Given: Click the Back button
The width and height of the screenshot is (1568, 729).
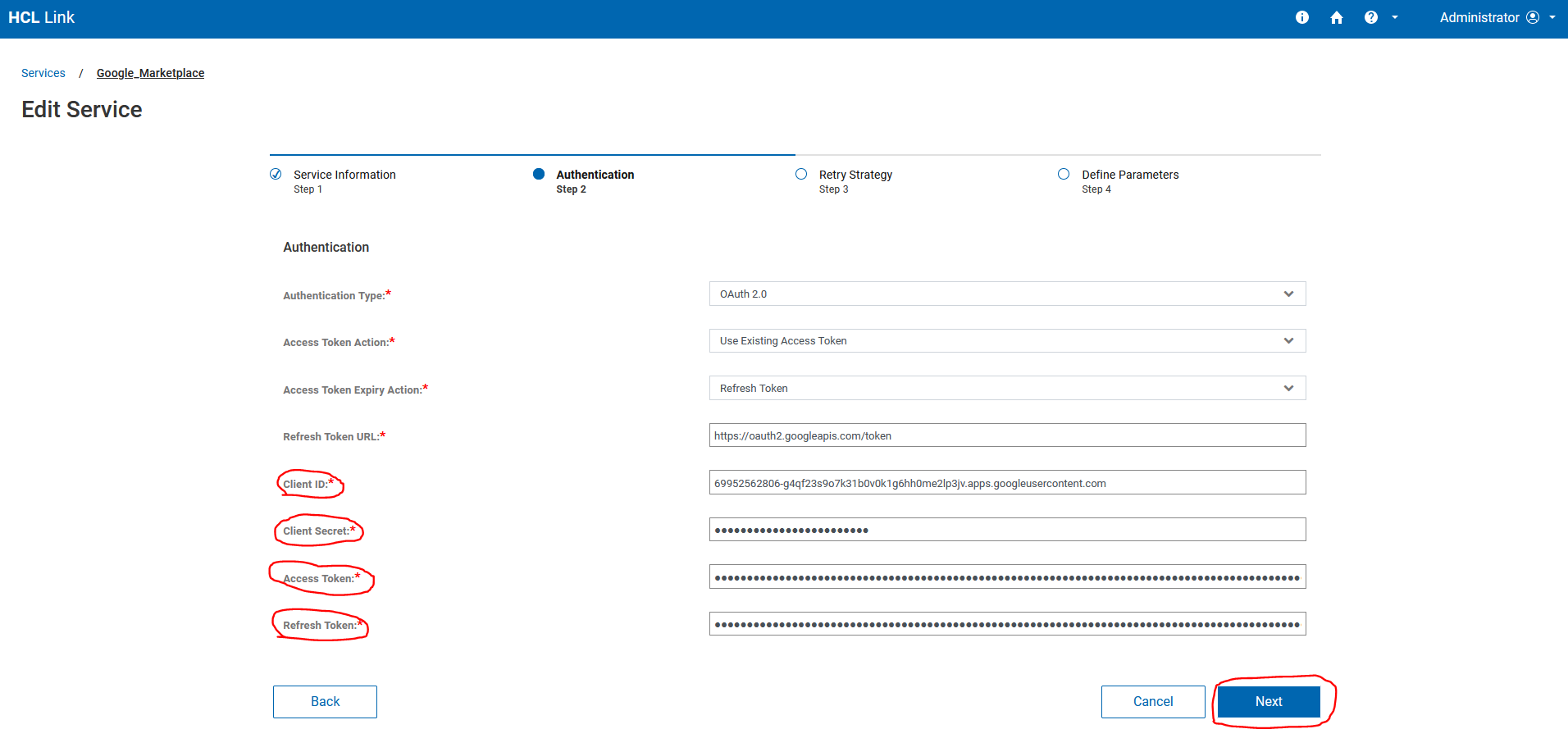Looking at the screenshot, I should click(325, 702).
